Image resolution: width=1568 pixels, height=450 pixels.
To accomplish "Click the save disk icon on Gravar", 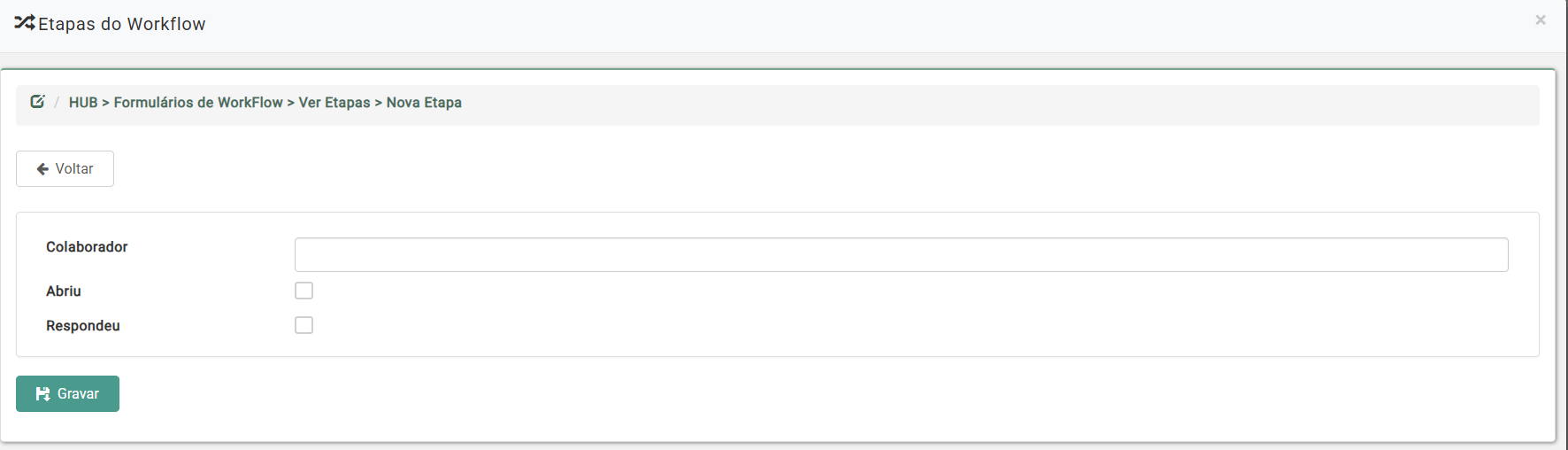I will 42,394.
